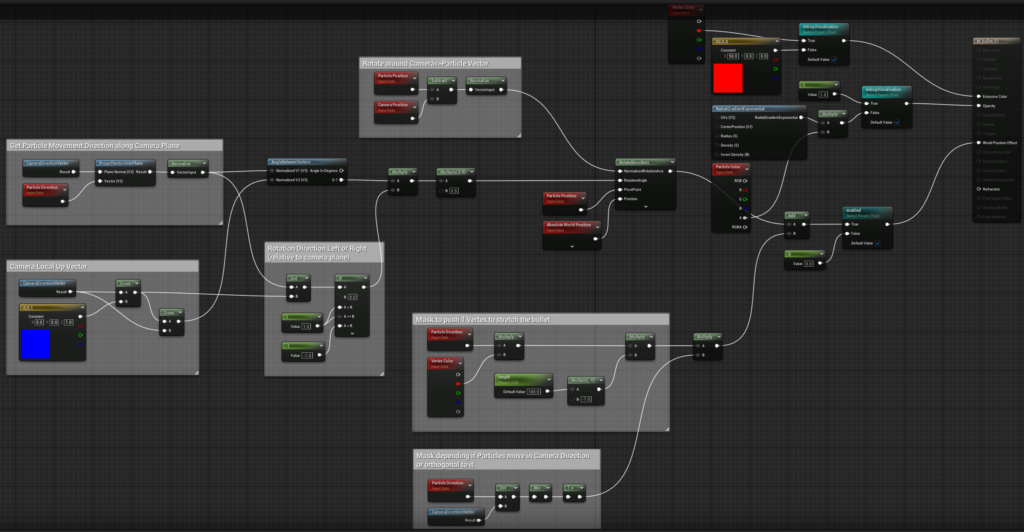
Task: Click the Z value field of the 0,0,1 constant
Action: click(69, 322)
